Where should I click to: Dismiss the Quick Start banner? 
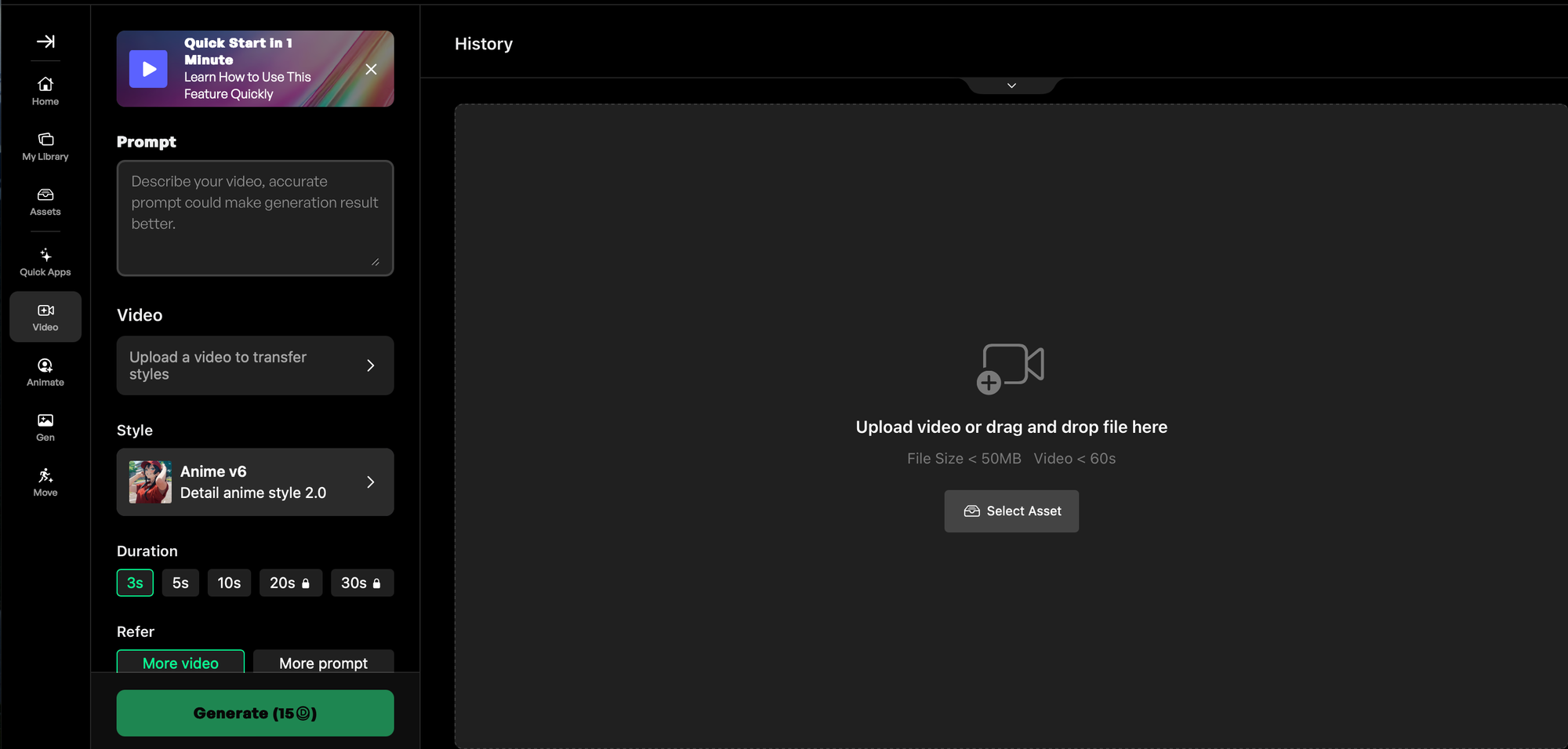[x=371, y=69]
